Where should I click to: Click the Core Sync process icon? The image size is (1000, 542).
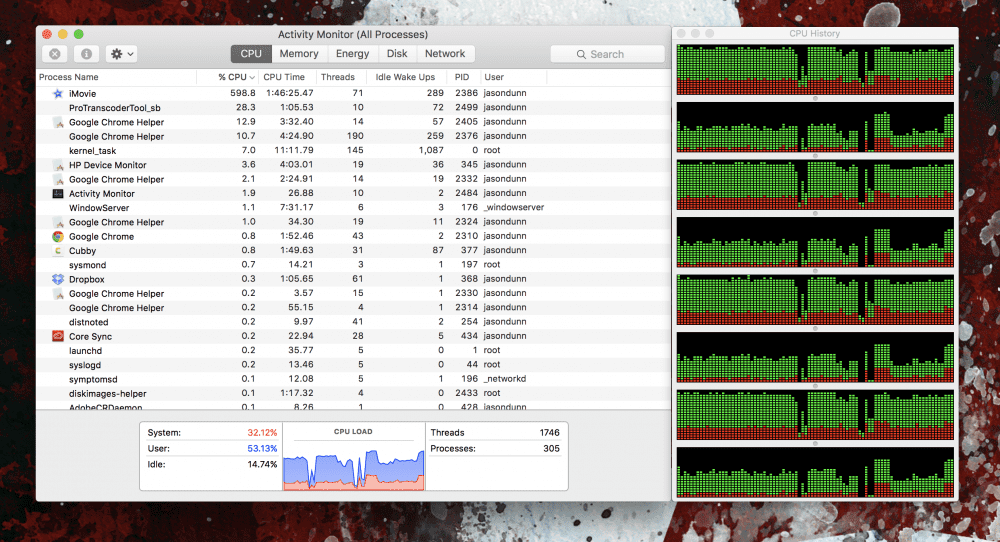[57, 336]
